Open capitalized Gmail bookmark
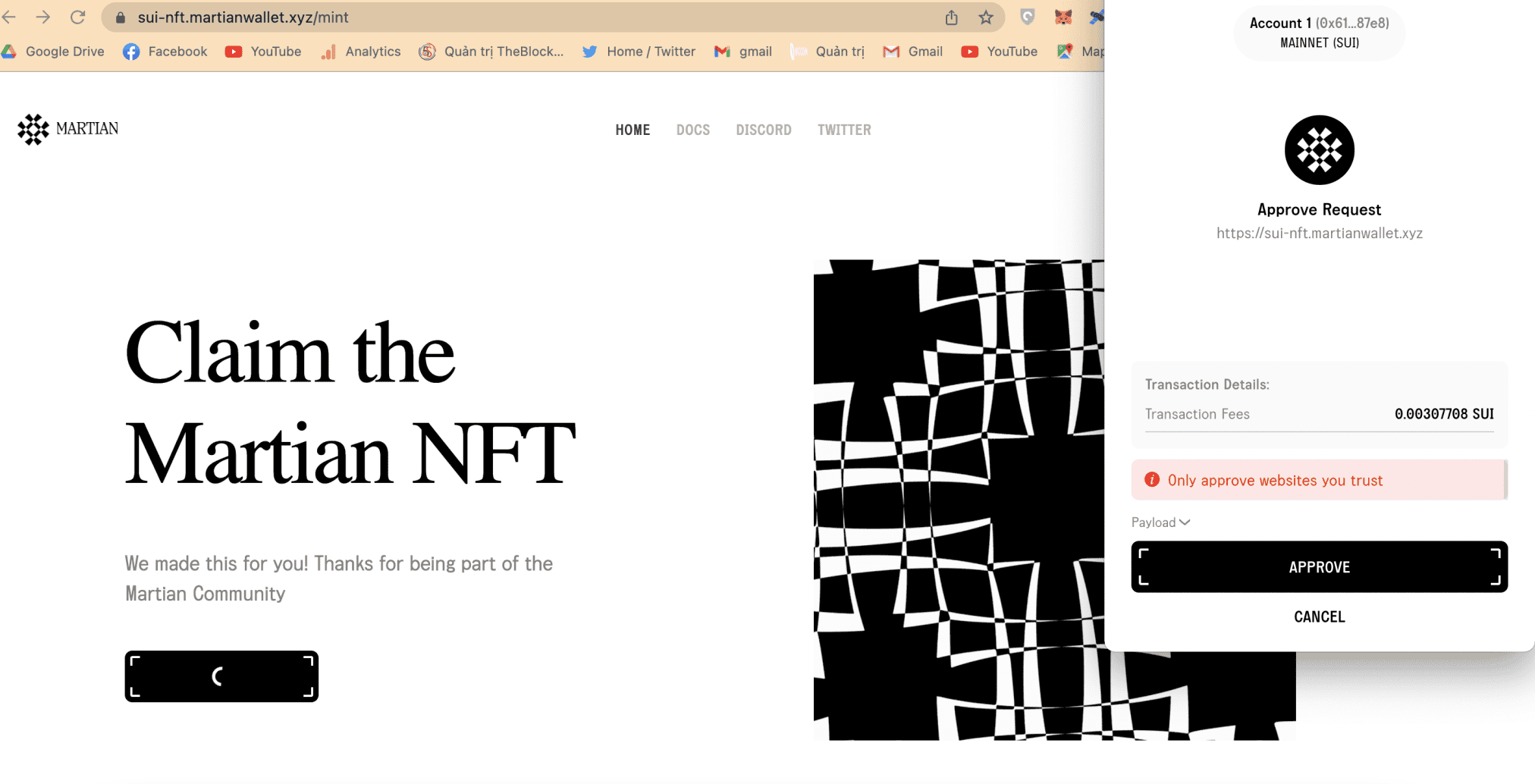 click(913, 52)
